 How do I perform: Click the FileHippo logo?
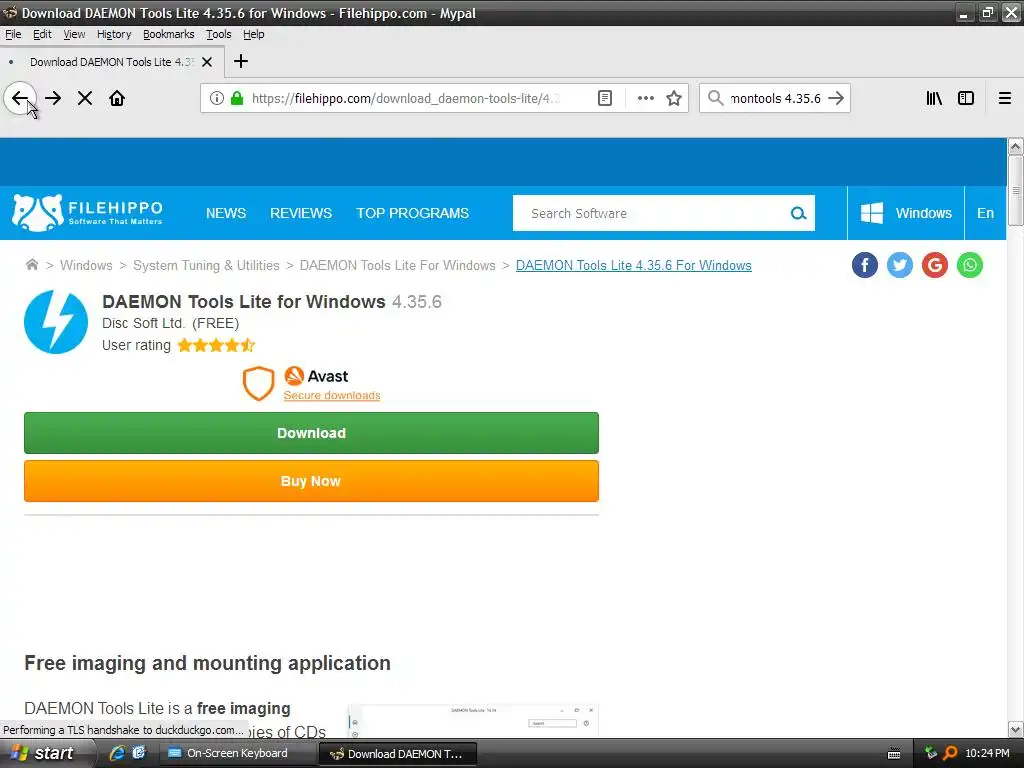coord(88,213)
